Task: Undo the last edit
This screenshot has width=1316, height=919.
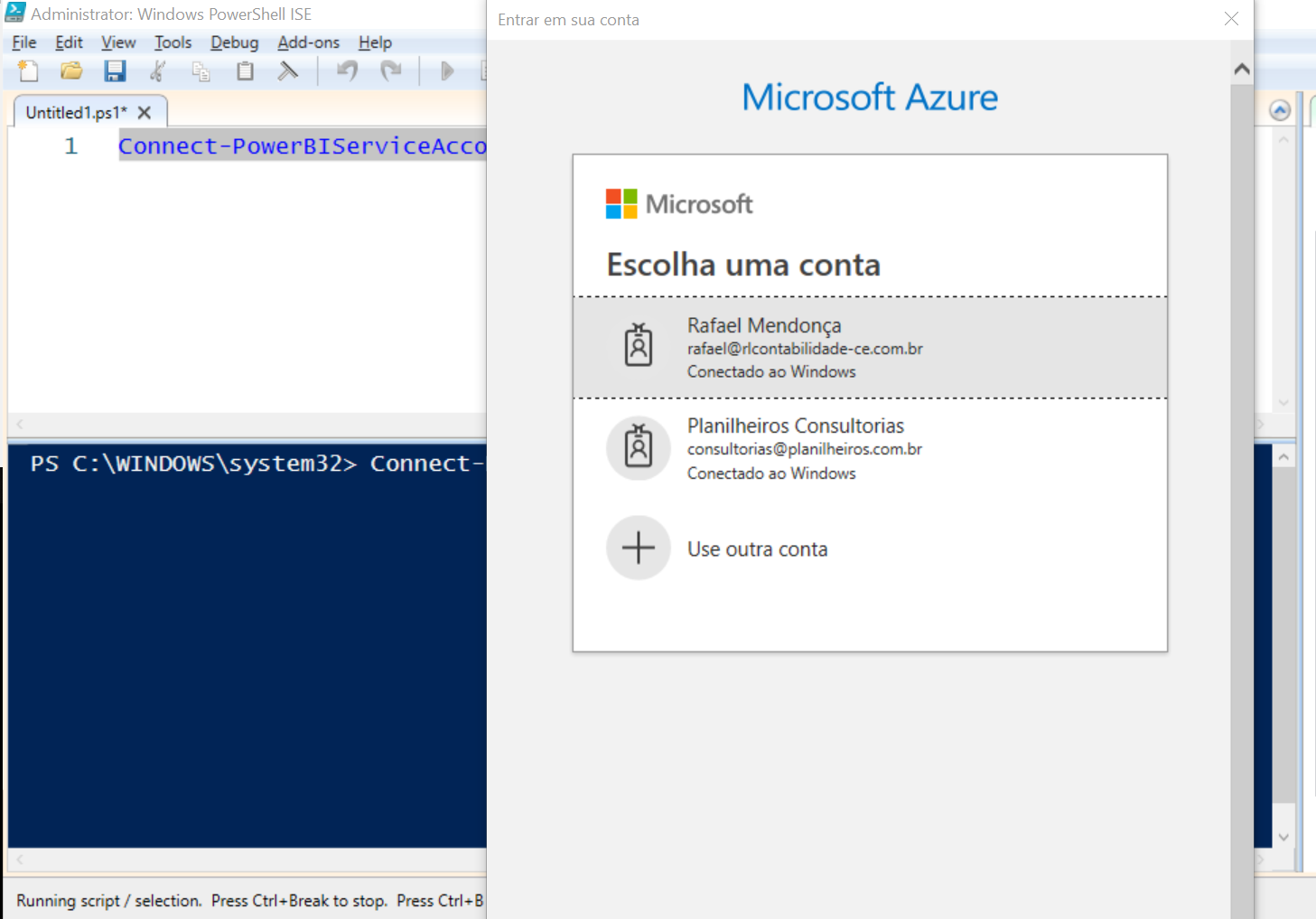Action: (x=347, y=70)
